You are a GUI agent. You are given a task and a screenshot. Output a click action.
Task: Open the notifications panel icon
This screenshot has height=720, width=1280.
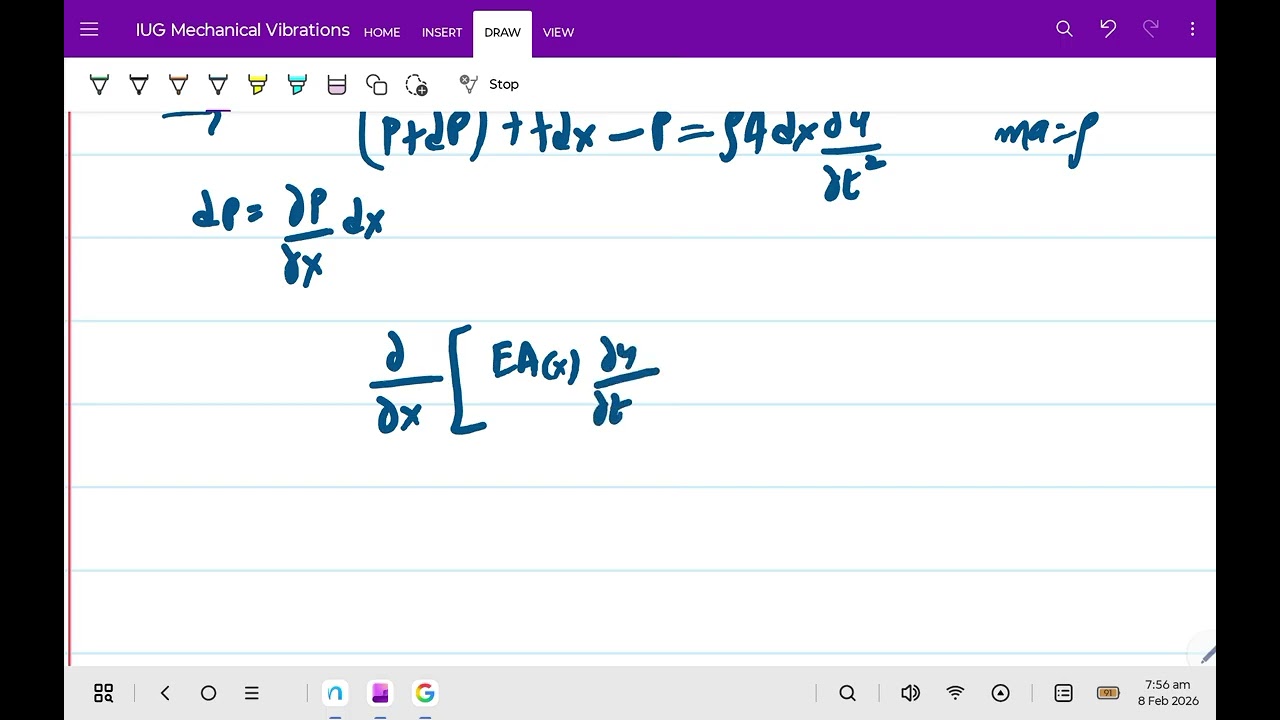click(1063, 693)
